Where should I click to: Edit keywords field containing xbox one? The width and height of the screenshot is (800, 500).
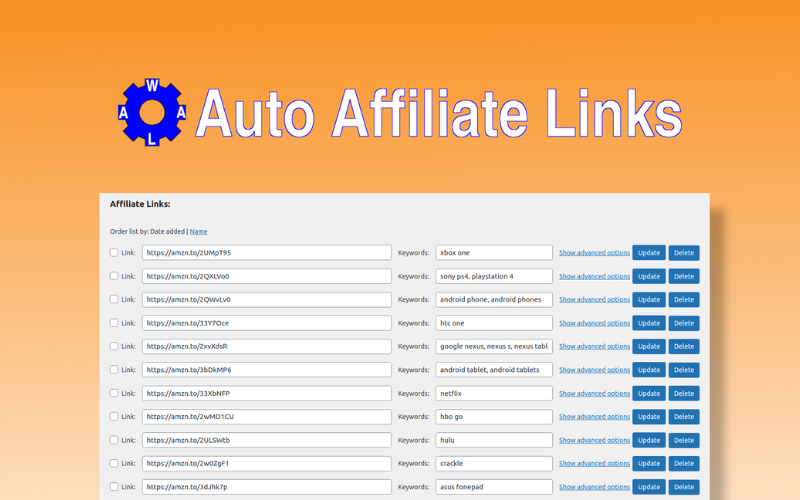coord(494,253)
